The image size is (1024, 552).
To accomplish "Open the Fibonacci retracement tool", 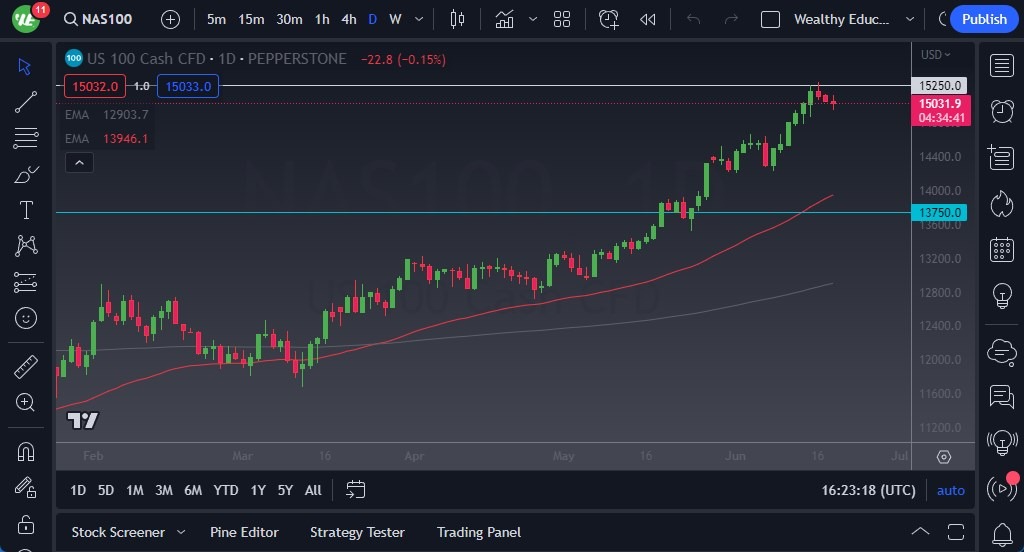I will pos(26,138).
